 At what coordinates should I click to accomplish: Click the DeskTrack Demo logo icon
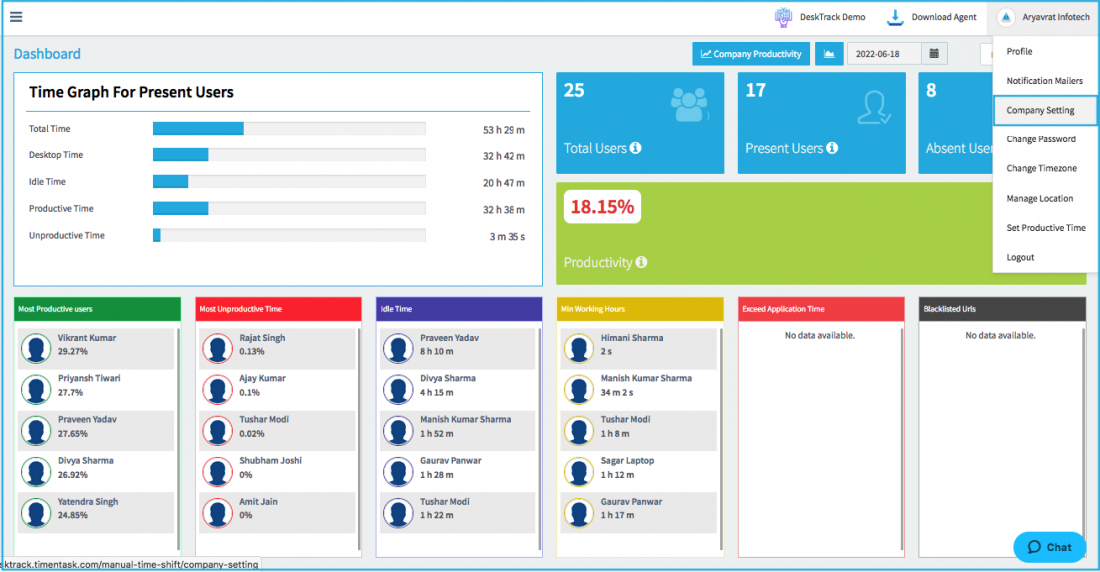783,18
